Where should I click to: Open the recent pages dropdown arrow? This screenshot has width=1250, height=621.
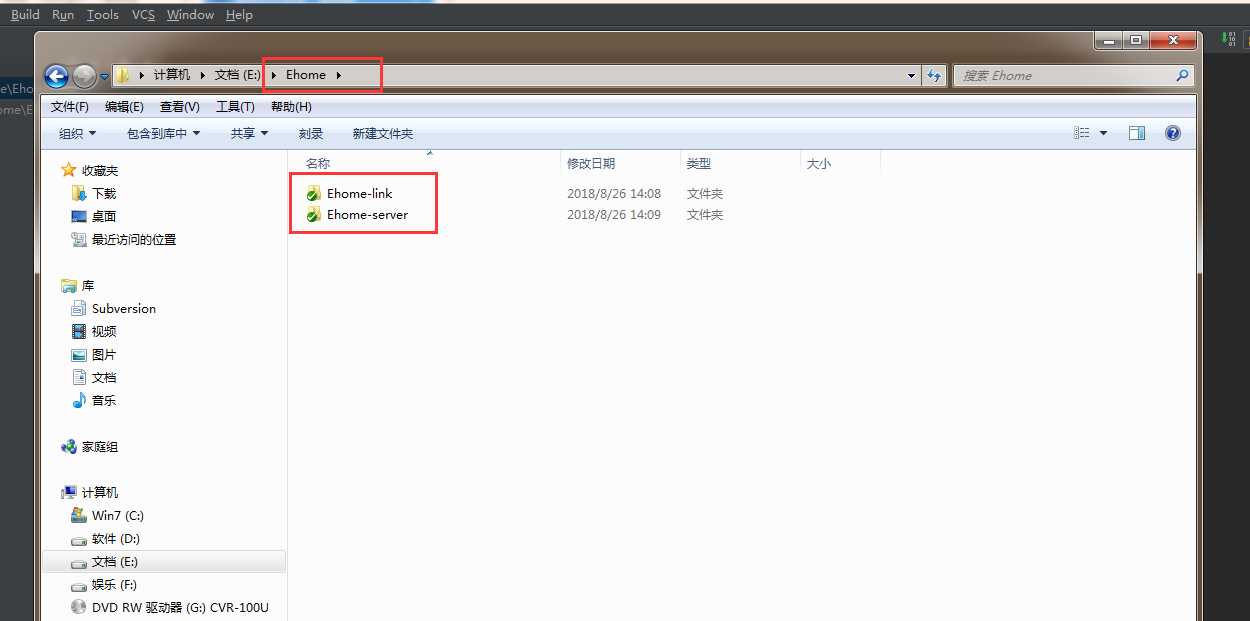pyautogui.click(x=104, y=76)
